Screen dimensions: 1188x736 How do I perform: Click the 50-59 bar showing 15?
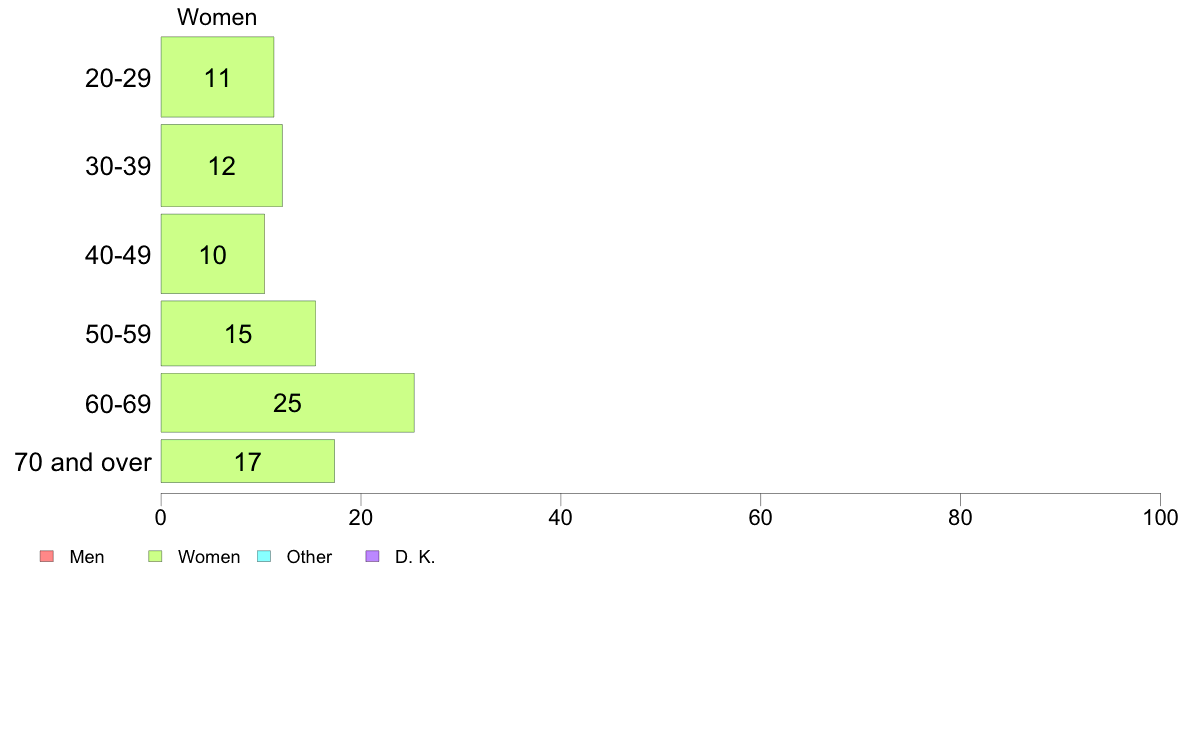point(238,334)
